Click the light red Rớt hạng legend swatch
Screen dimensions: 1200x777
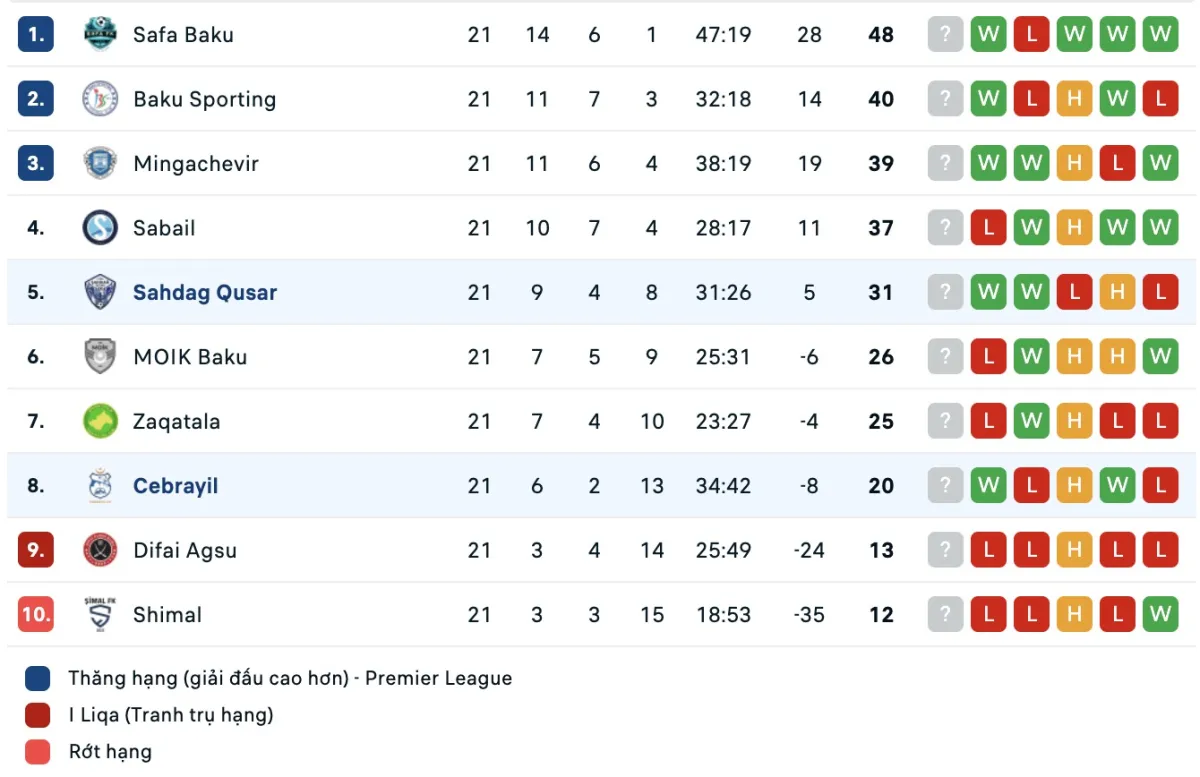tap(38, 752)
